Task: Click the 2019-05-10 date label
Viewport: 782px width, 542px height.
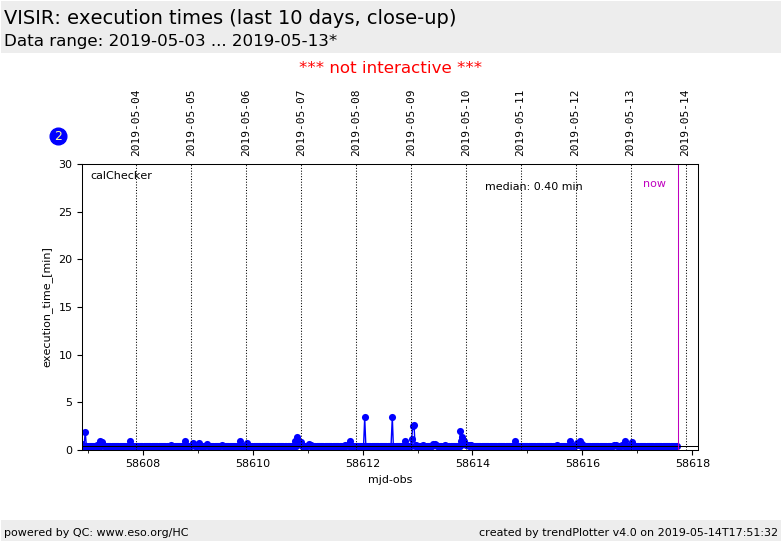Action: (x=466, y=123)
